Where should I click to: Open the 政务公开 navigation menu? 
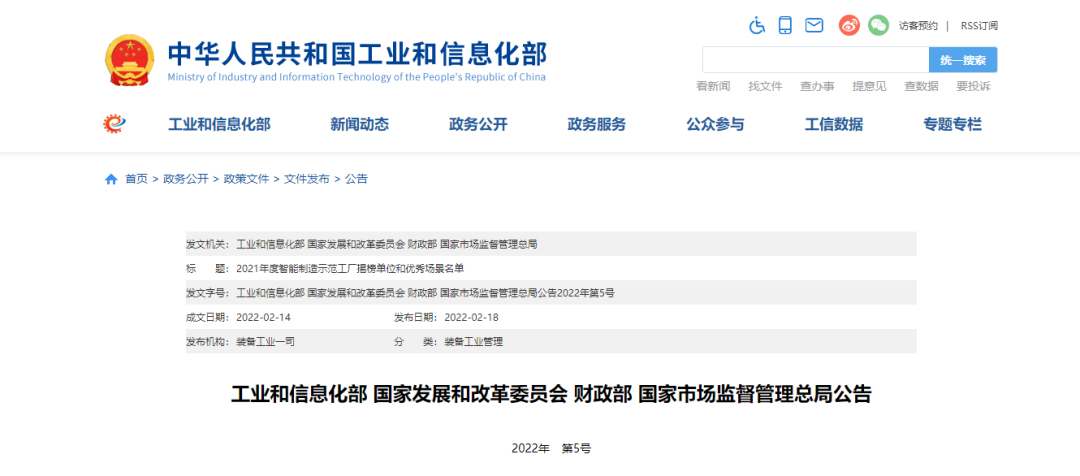coord(478,125)
